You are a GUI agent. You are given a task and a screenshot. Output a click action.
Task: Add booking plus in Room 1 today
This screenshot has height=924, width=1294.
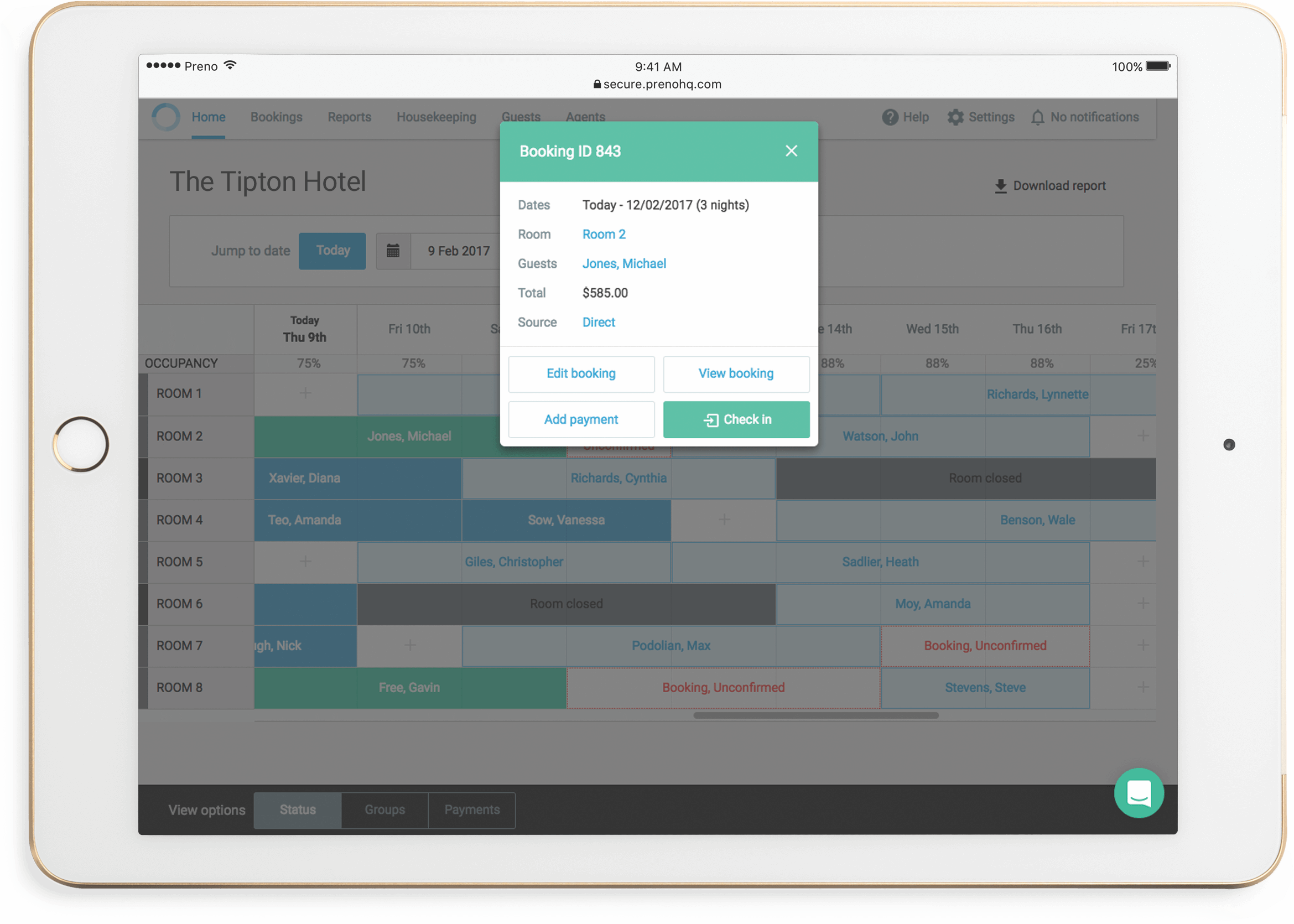click(x=305, y=393)
